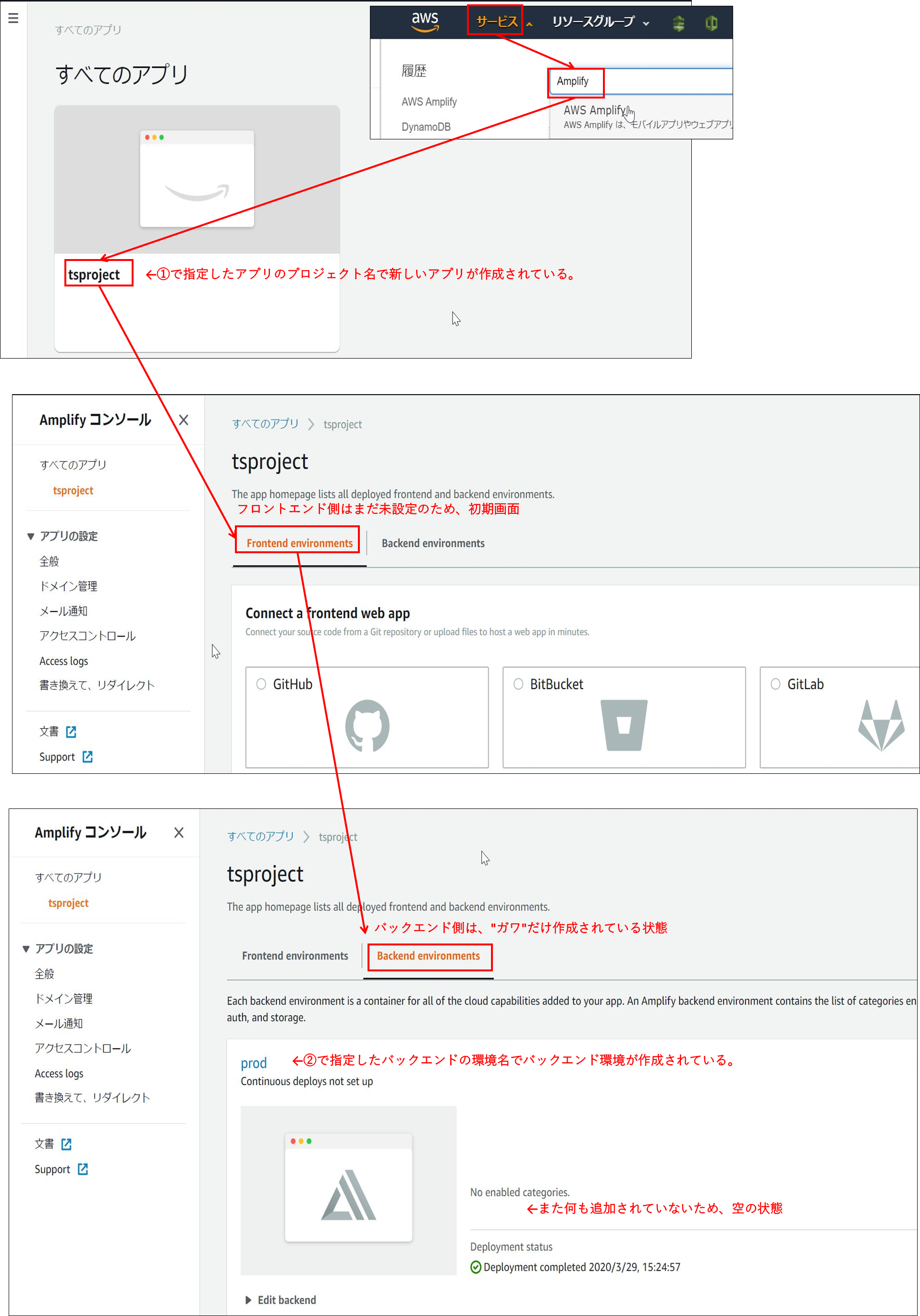This screenshot has height=1316, width=920.
Task: Click the 文書 external link icon in frontend window
Action: pyautogui.click(x=71, y=732)
